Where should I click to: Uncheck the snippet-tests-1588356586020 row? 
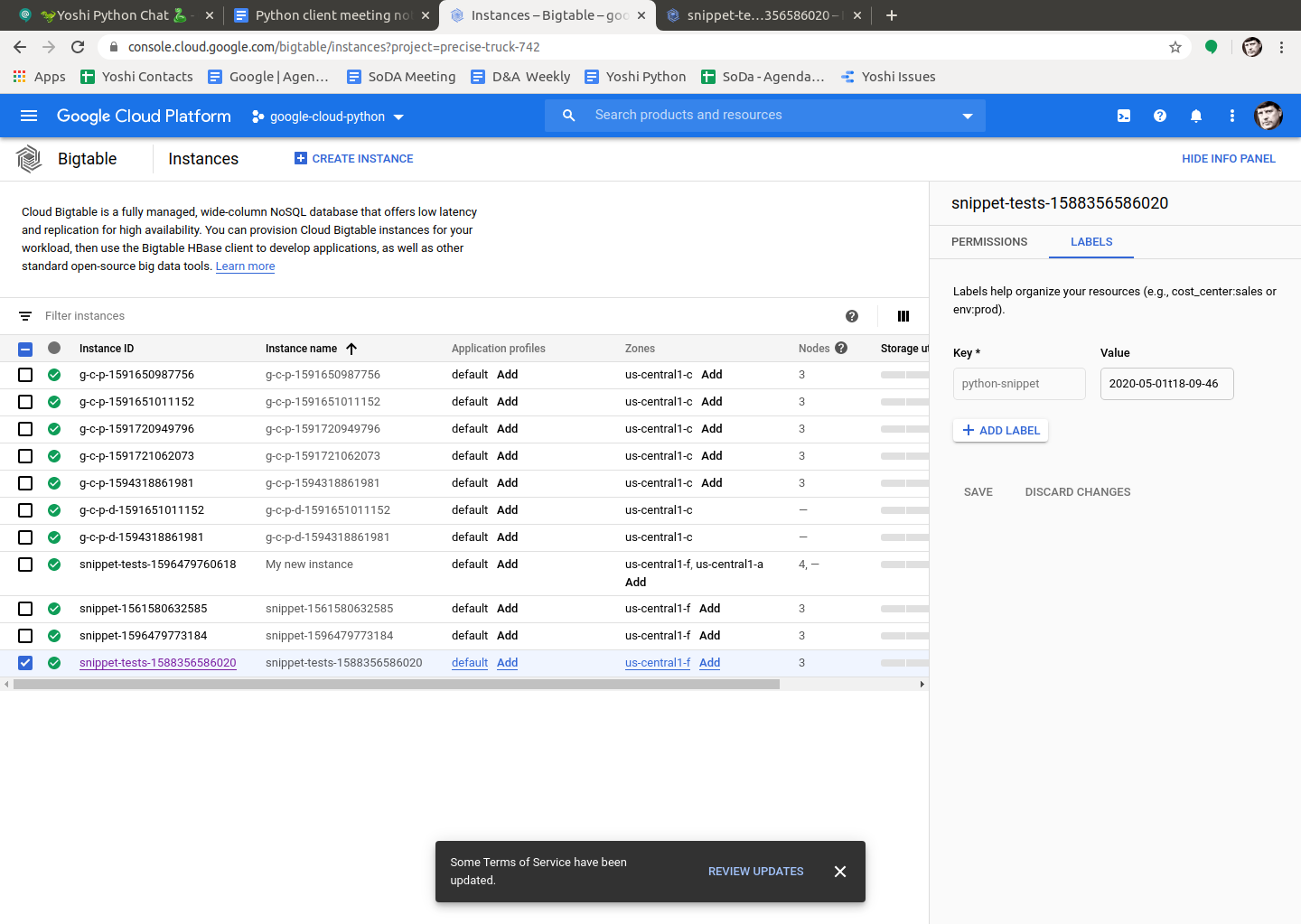25,663
